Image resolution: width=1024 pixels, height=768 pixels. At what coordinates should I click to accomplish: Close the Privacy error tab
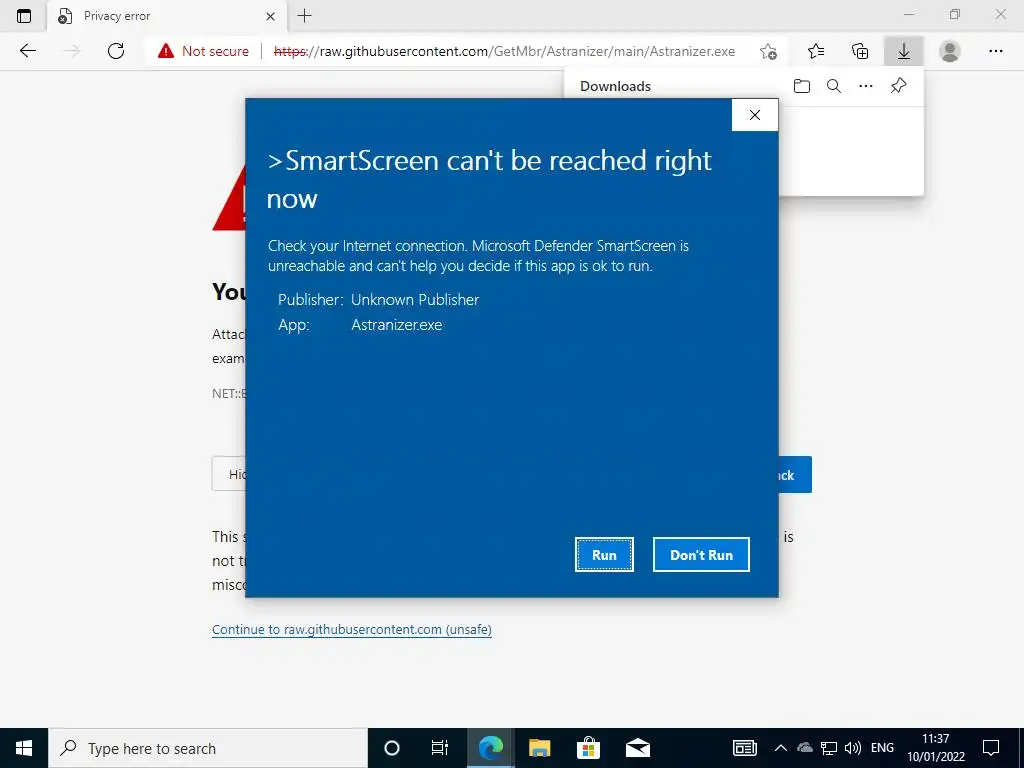270,16
